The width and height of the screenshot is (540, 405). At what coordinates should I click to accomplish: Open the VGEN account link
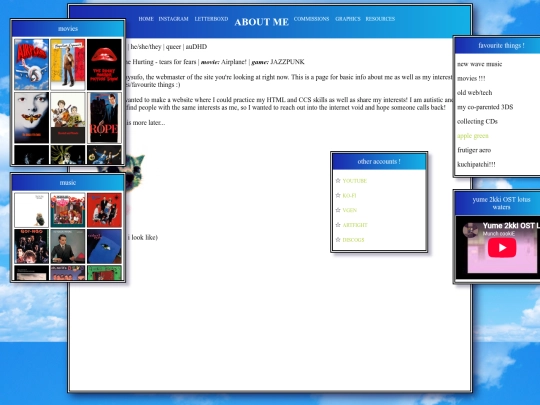tap(350, 210)
